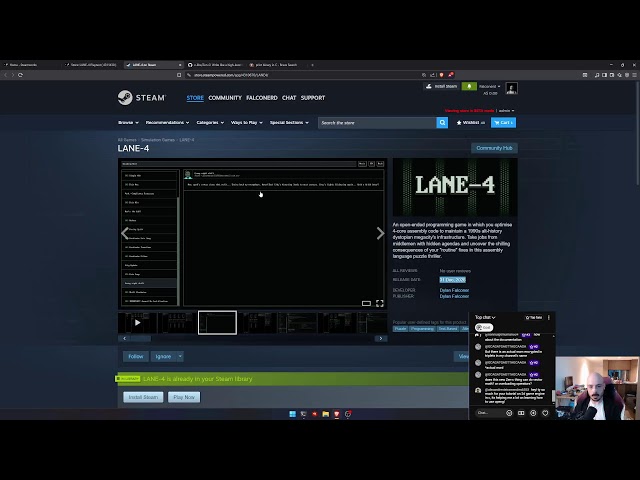This screenshot has width=640, height=480.
Task: Click the Brave shields icon
Action: click(442, 75)
